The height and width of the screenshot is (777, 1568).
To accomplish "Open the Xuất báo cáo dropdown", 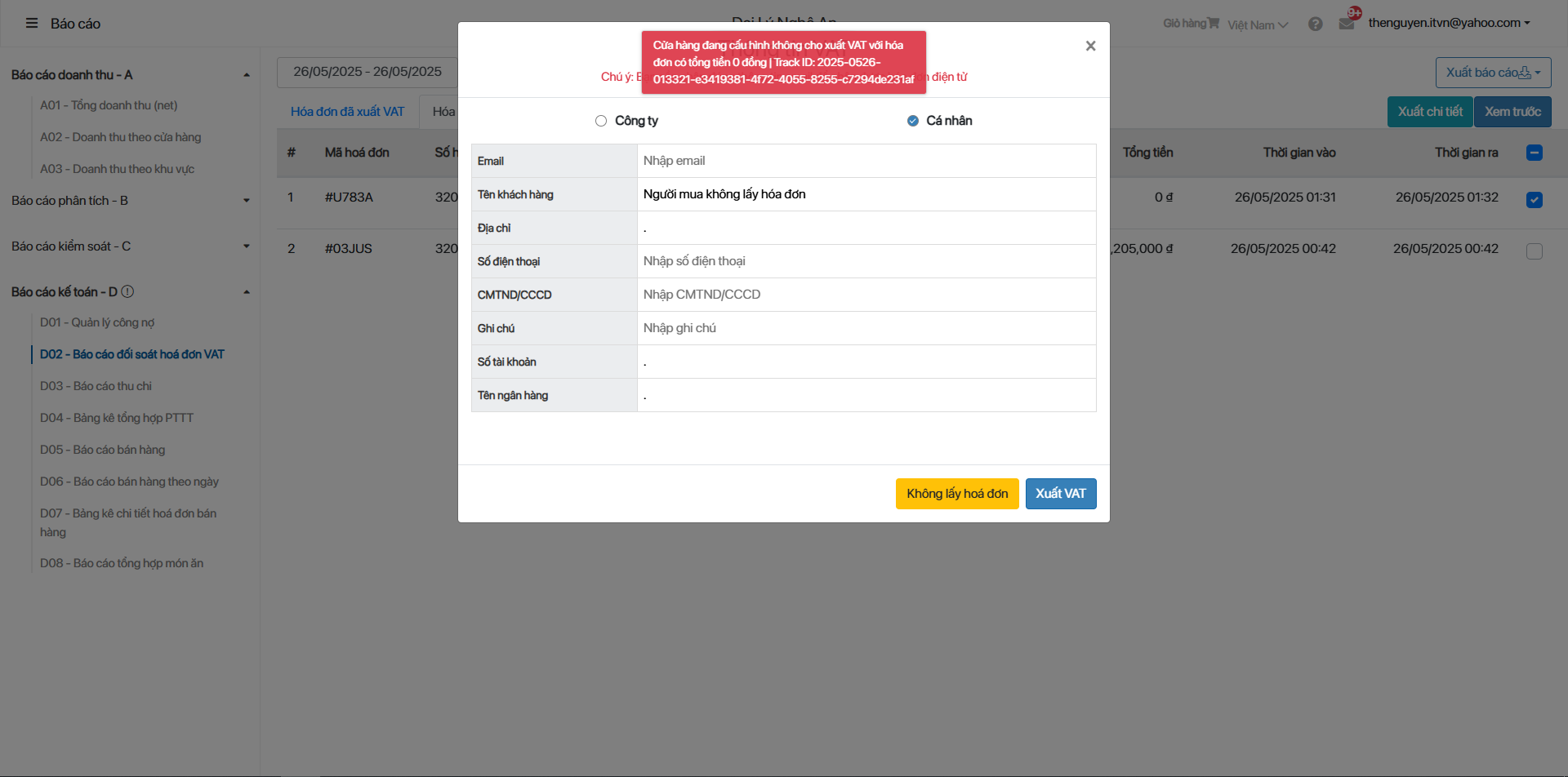I will pyautogui.click(x=1492, y=73).
